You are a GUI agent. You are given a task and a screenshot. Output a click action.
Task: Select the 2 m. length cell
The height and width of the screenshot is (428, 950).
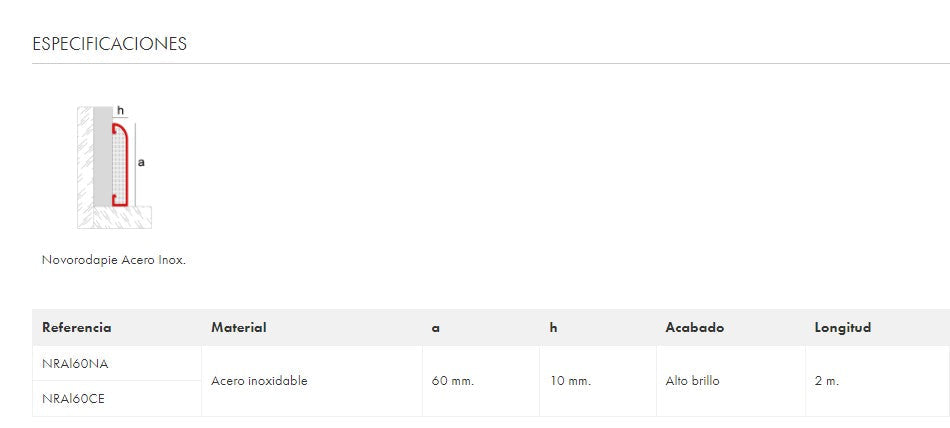(x=827, y=381)
